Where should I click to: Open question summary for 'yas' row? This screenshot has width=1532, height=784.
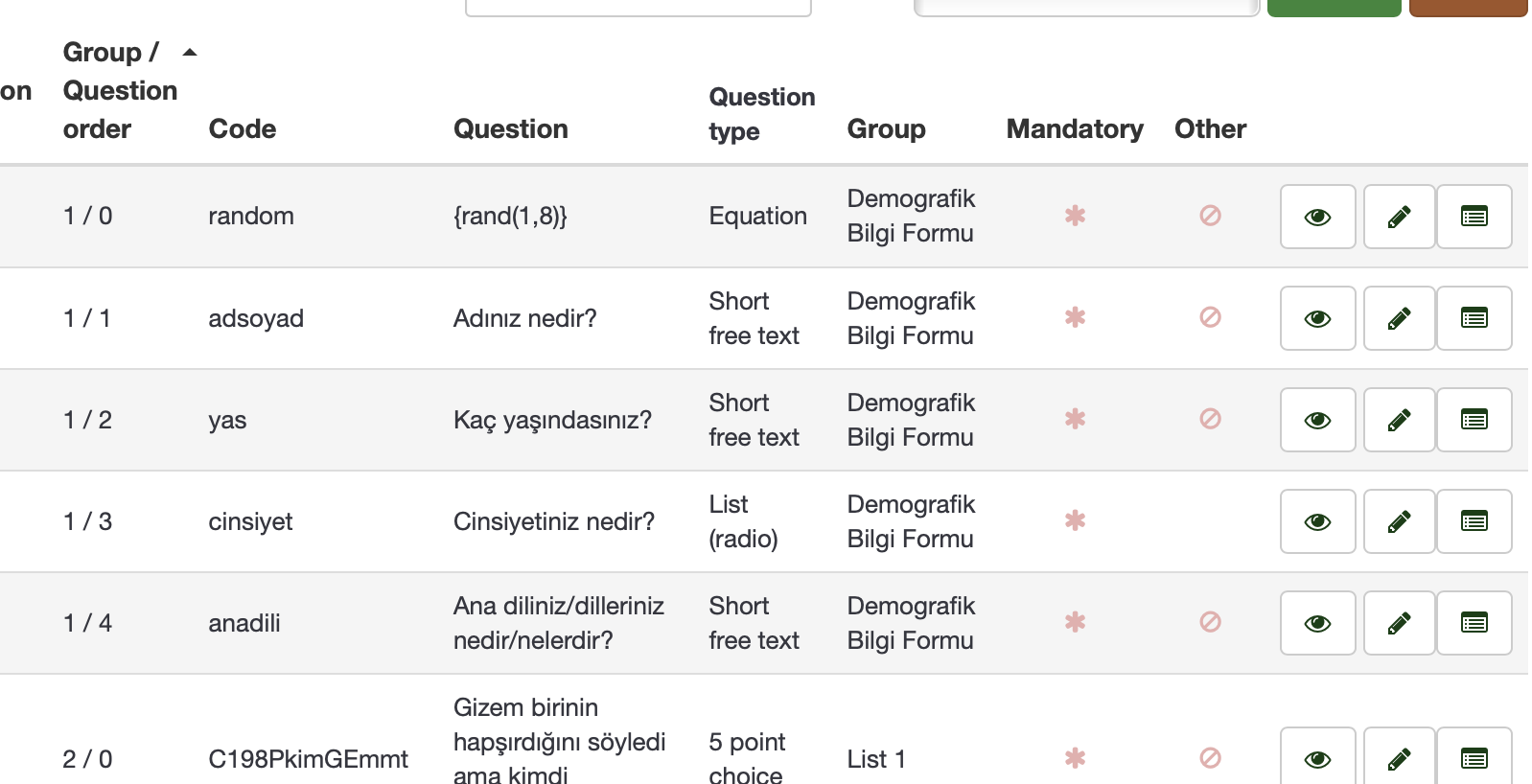[1474, 420]
